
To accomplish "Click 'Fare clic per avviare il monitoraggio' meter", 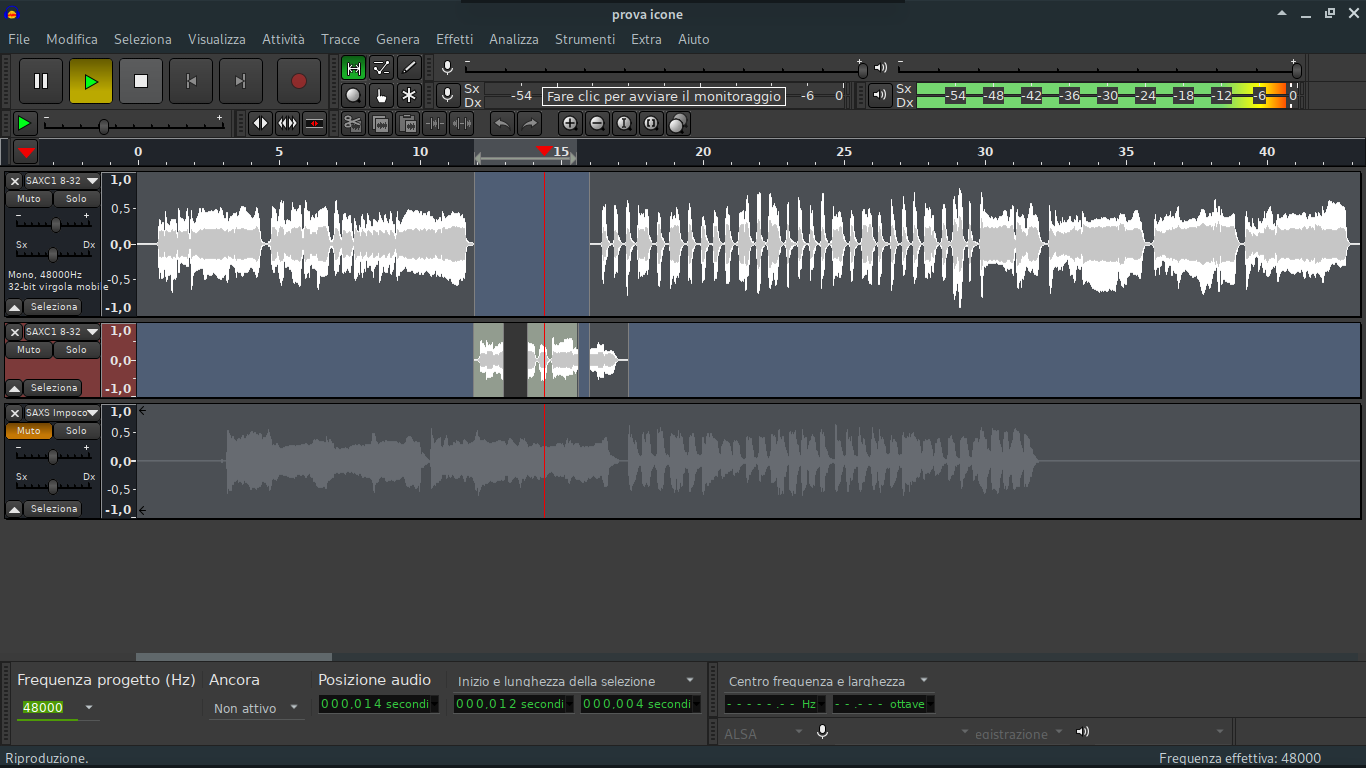I will (663, 96).
